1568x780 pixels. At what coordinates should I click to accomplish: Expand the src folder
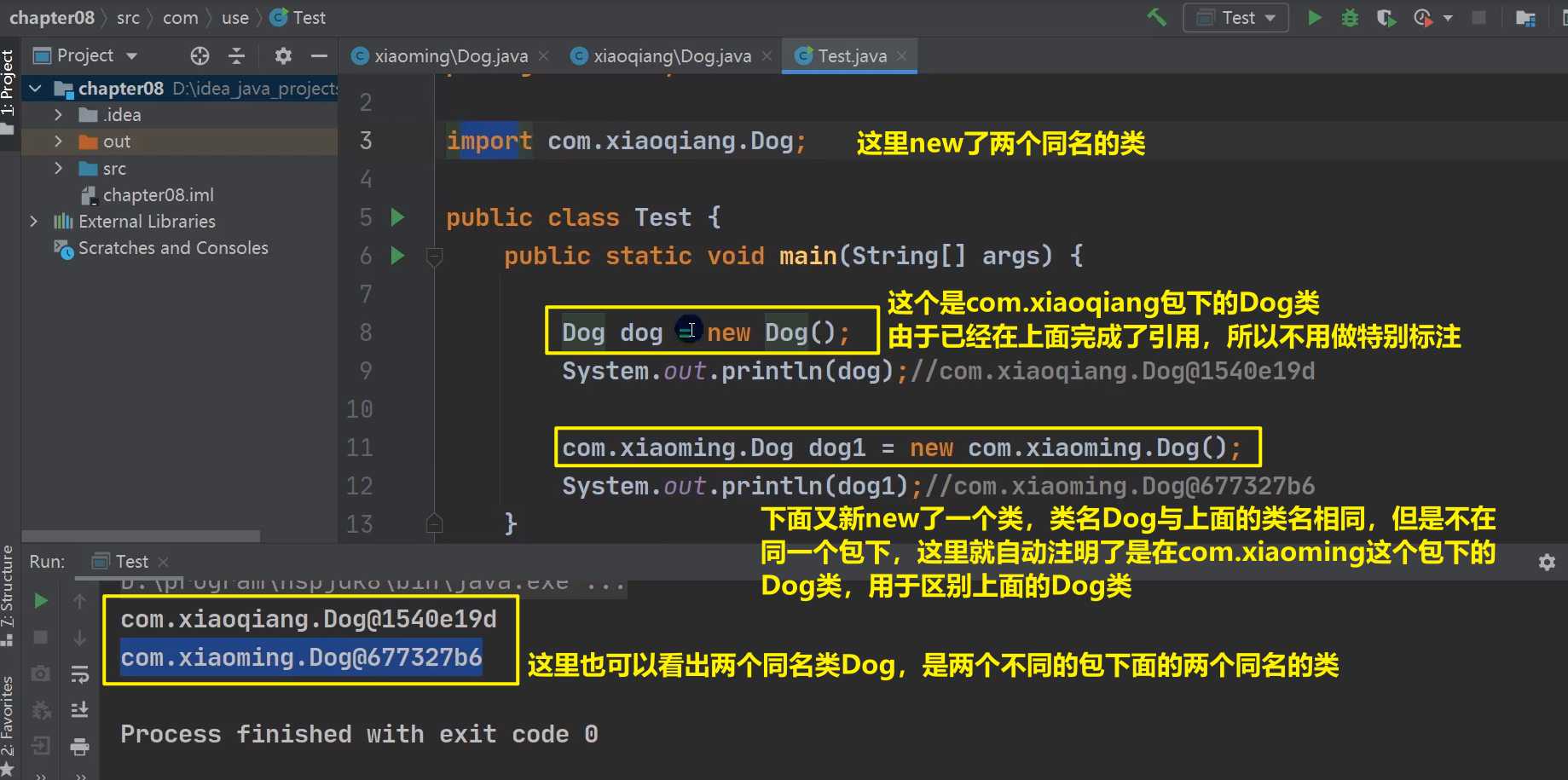pyautogui.click(x=58, y=169)
